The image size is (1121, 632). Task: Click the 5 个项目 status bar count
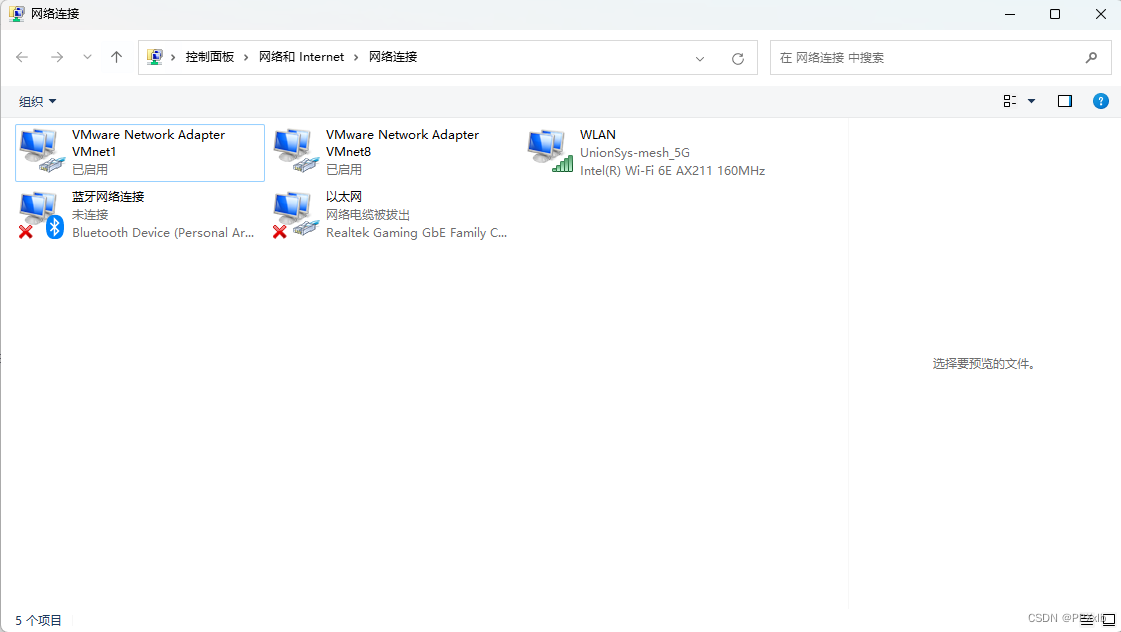[x=39, y=621]
